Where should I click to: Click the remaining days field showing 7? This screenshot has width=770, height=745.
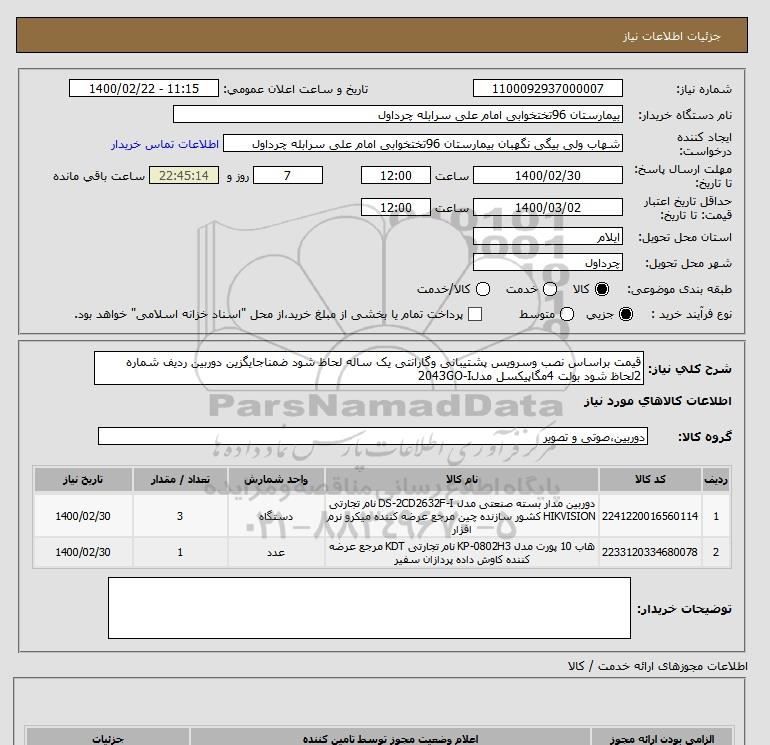tap(288, 175)
